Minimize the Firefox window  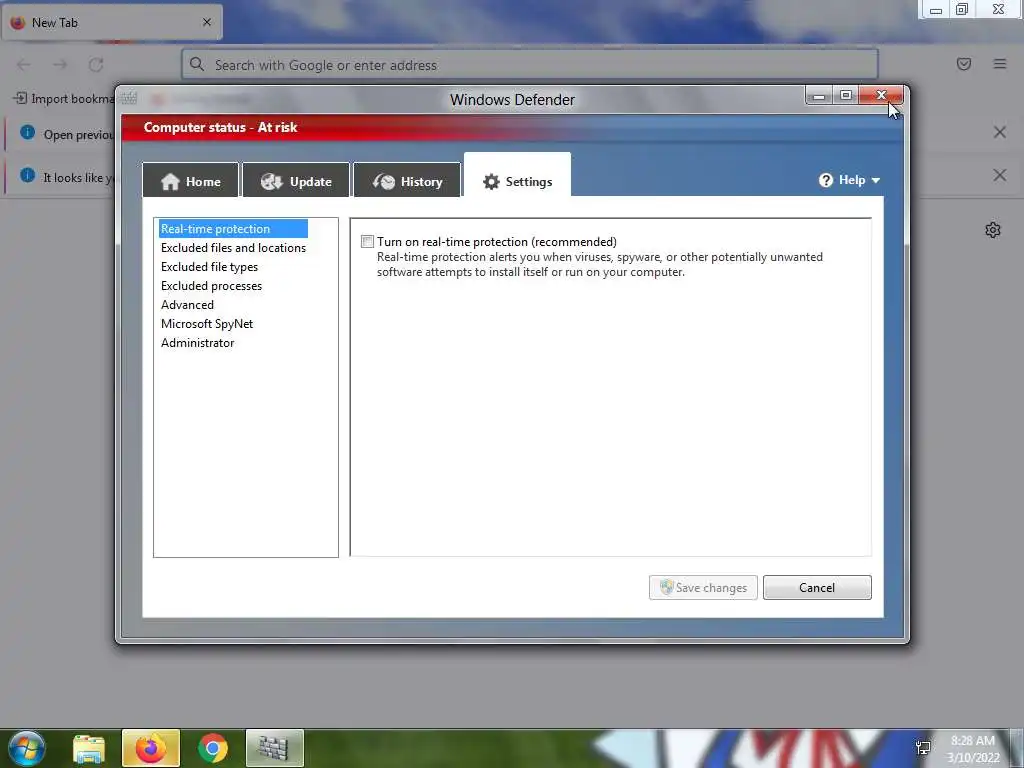click(936, 10)
